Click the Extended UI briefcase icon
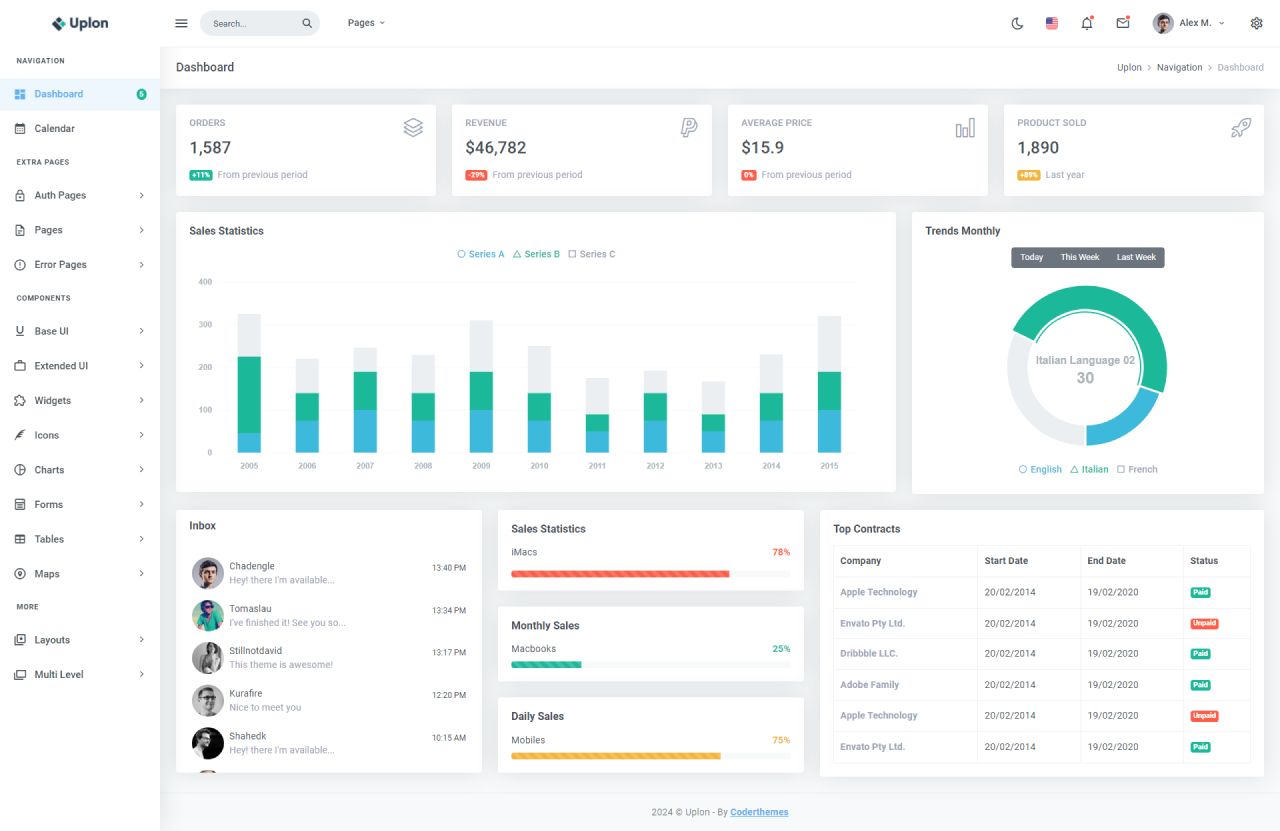This screenshot has height=831, width=1280. [x=20, y=366]
